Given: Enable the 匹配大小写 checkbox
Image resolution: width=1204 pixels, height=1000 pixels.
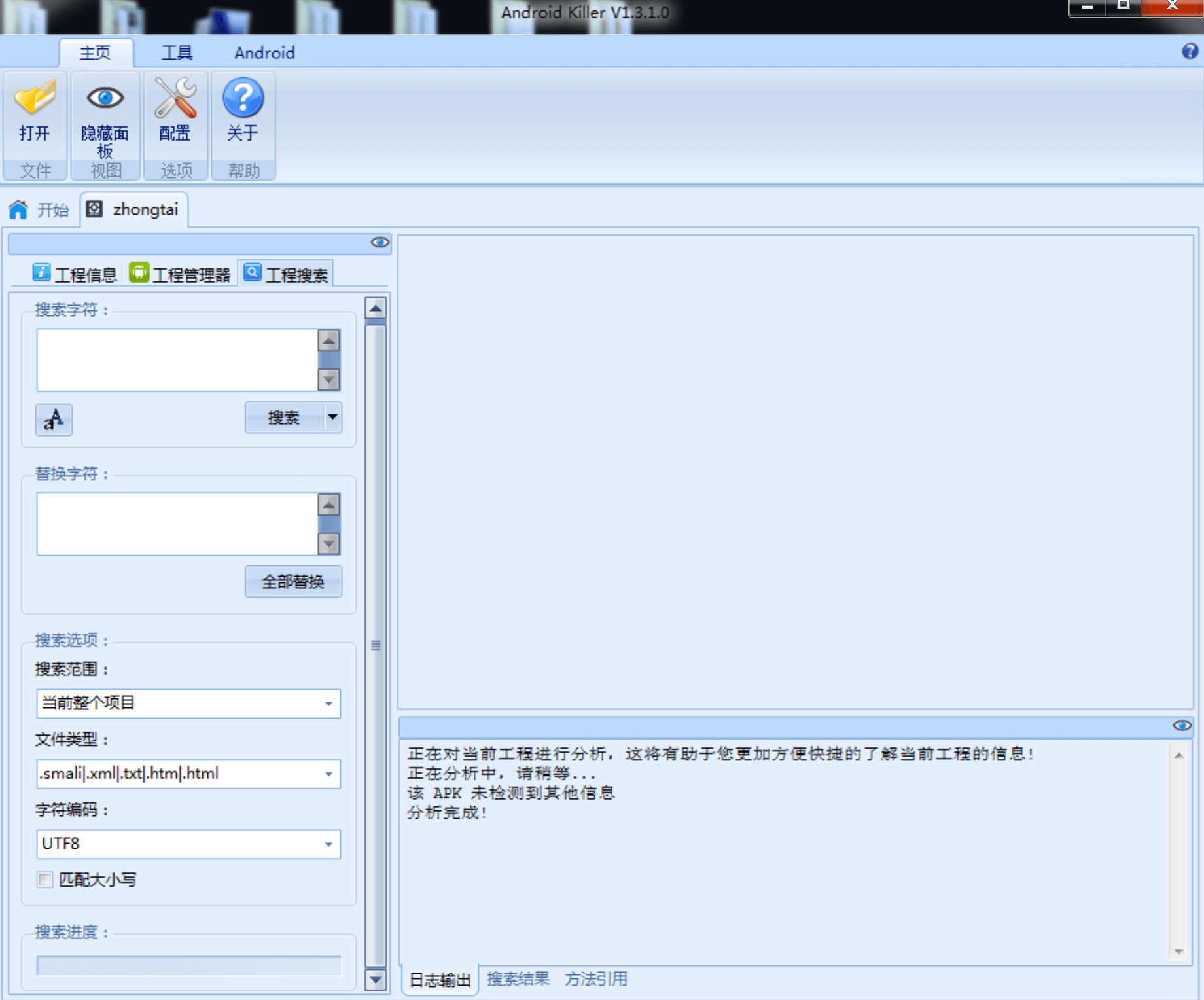Looking at the screenshot, I should pyautogui.click(x=45, y=880).
